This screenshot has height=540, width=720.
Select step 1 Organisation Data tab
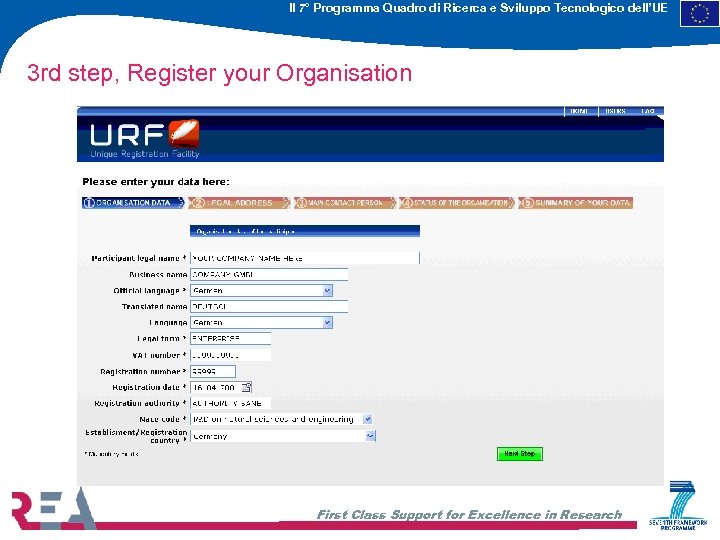tap(133, 202)
